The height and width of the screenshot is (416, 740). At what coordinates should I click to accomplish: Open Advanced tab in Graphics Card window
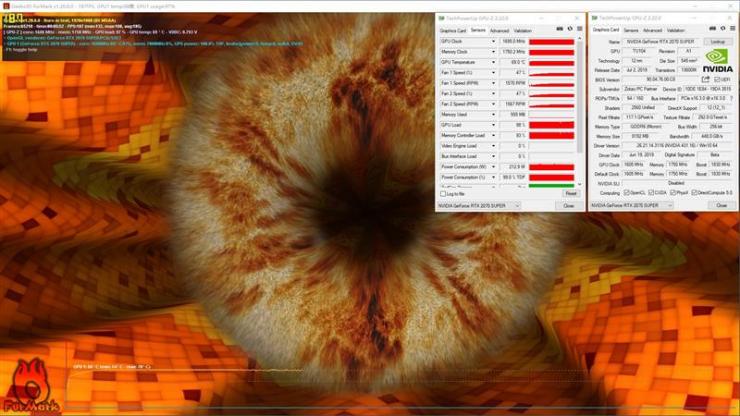pos(652,30)
